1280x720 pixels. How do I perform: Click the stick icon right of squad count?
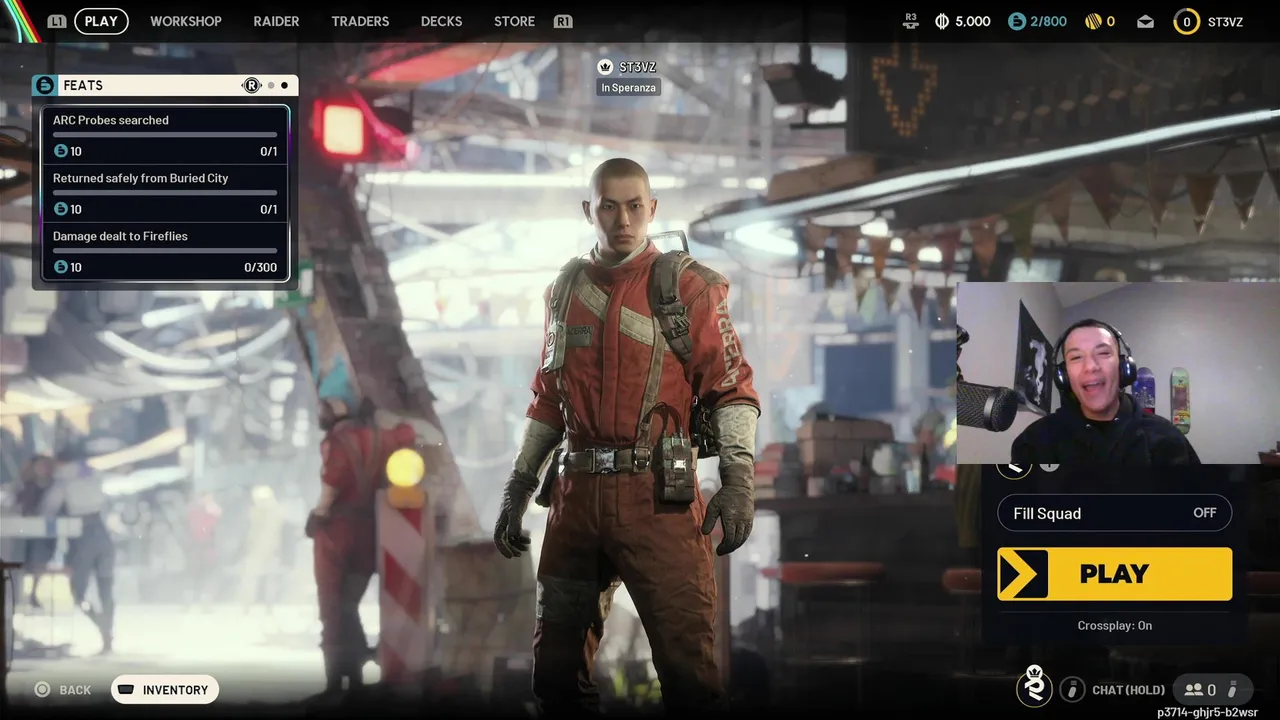click(x=1233, y=689)
